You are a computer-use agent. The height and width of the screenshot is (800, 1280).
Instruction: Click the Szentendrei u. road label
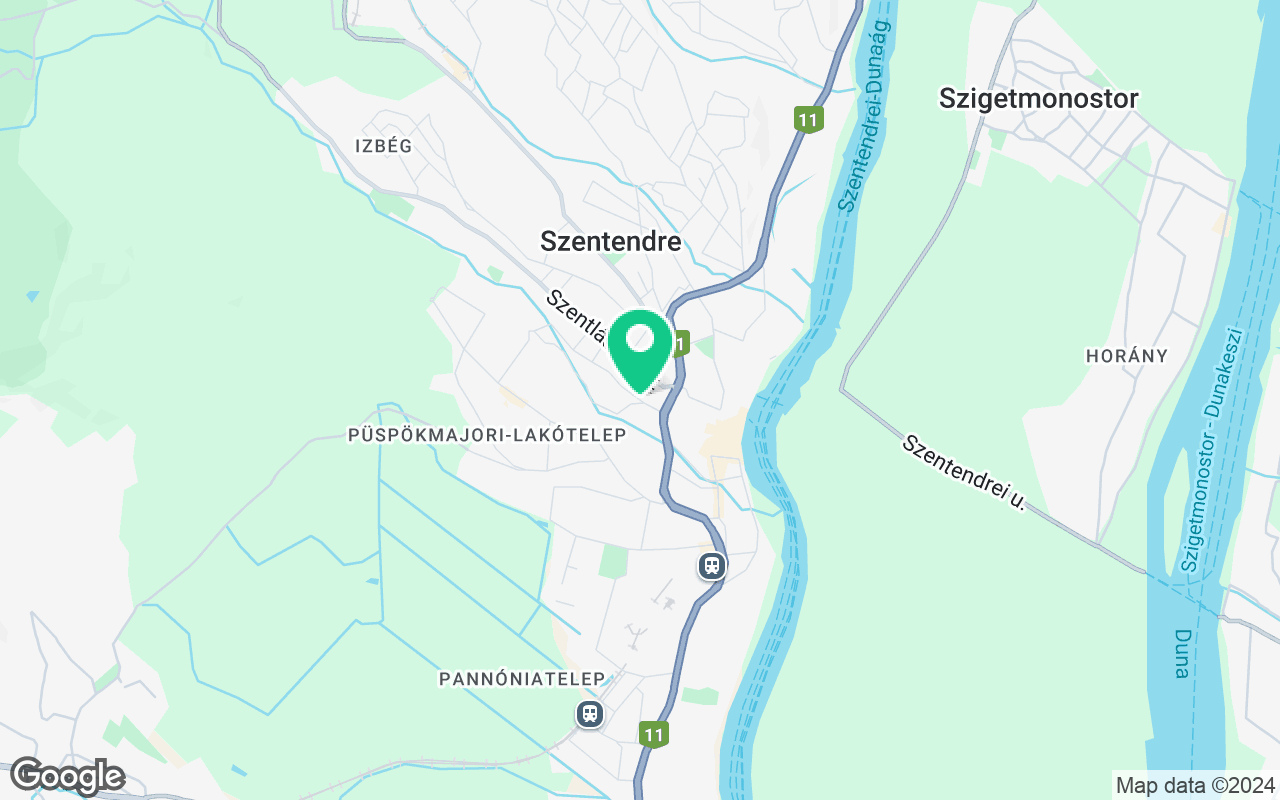point(964,473)
